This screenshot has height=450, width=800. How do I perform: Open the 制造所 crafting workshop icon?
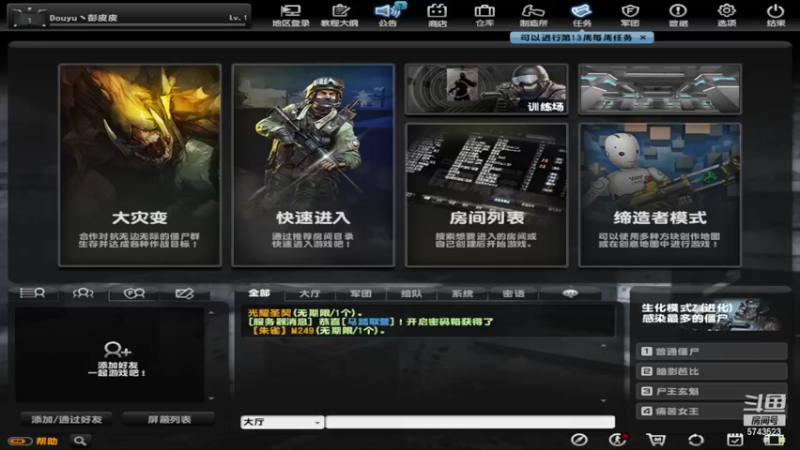click(x=533, y=15)
